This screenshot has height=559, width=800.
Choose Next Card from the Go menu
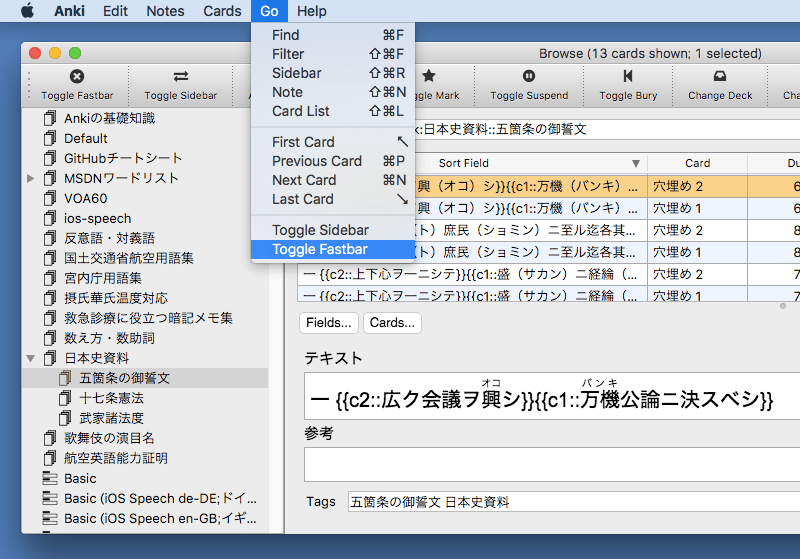point(333,180)
